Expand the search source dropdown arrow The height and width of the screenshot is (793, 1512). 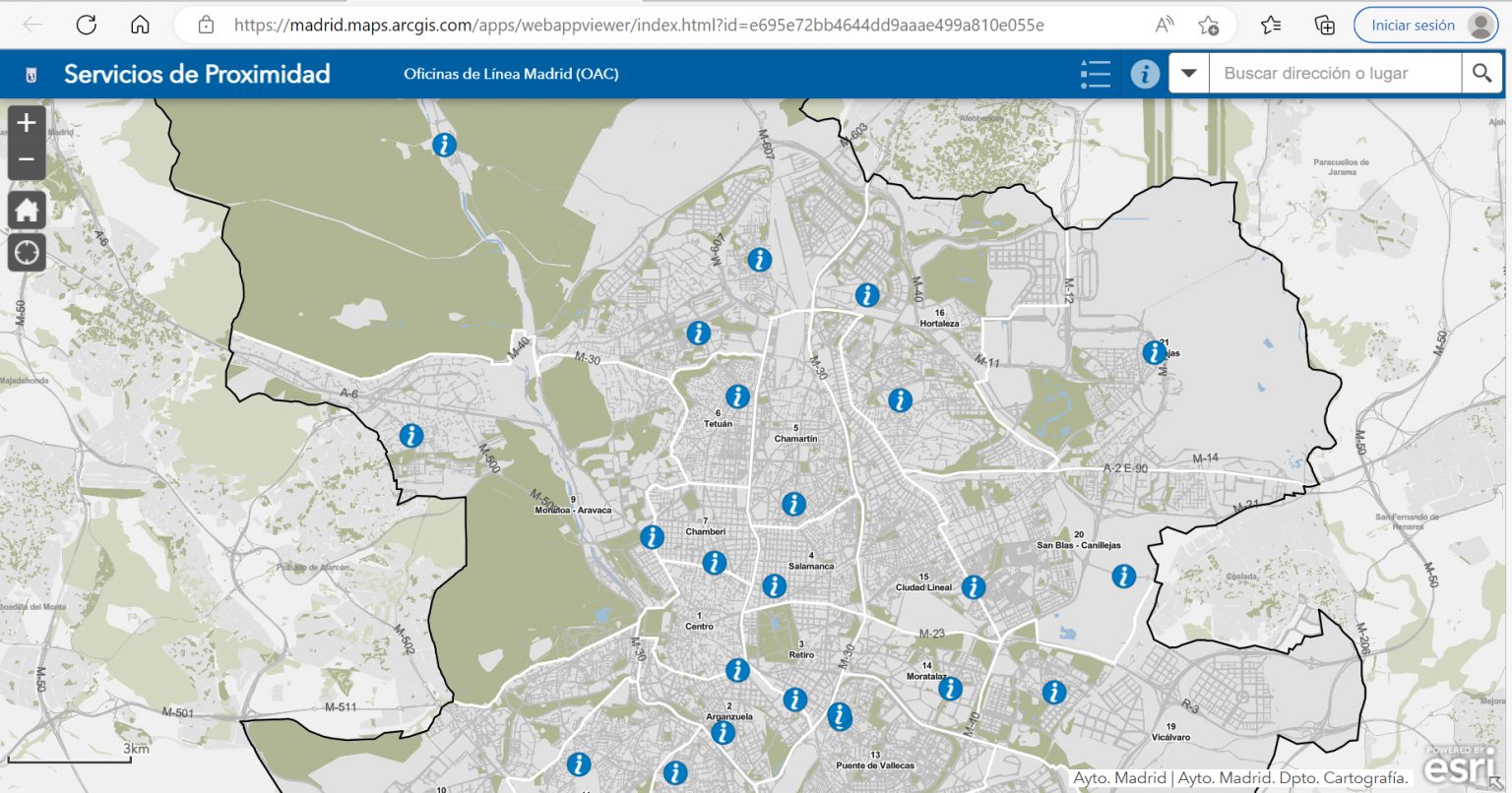1189,74
